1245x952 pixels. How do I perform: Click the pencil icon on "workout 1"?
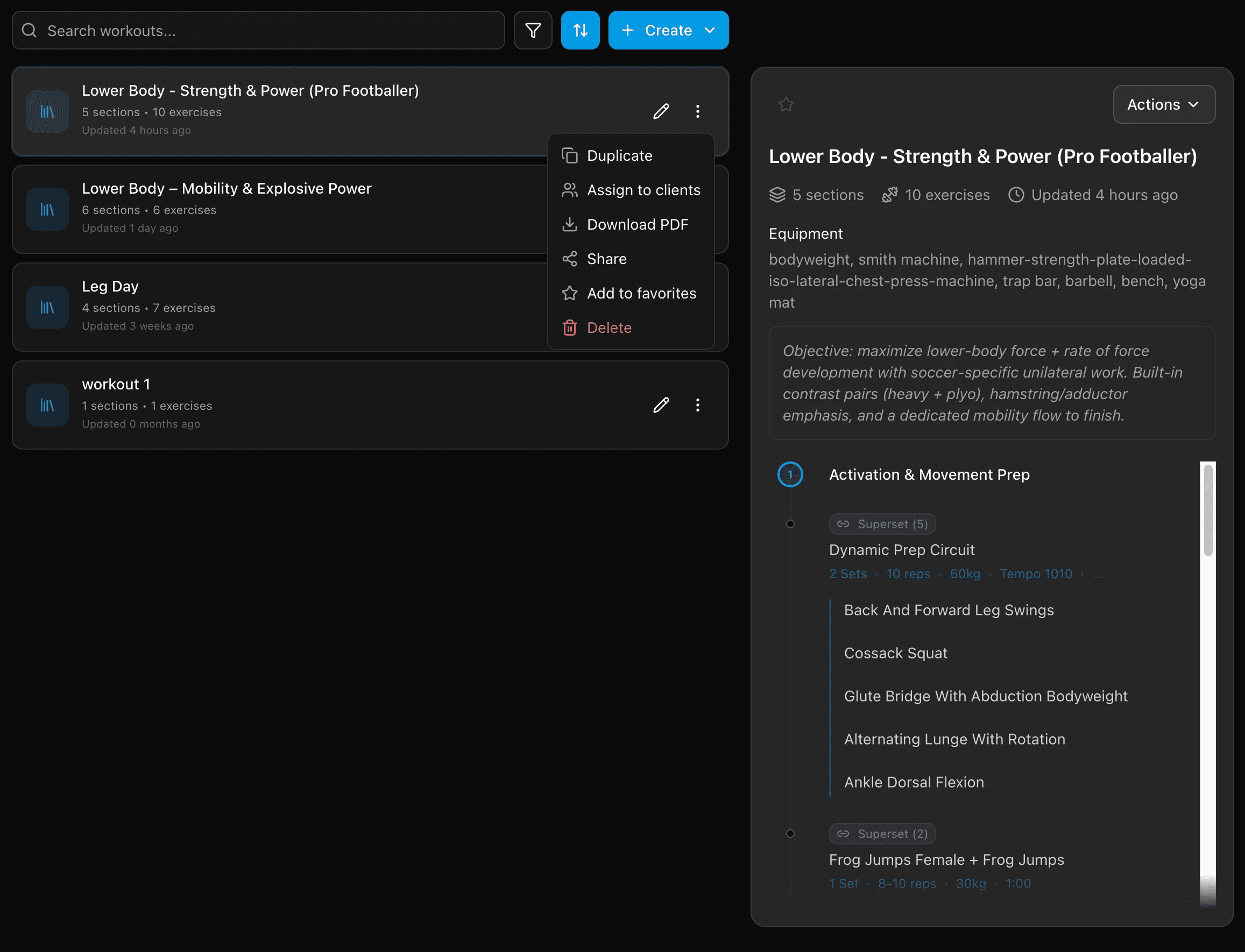pos(661,405)
